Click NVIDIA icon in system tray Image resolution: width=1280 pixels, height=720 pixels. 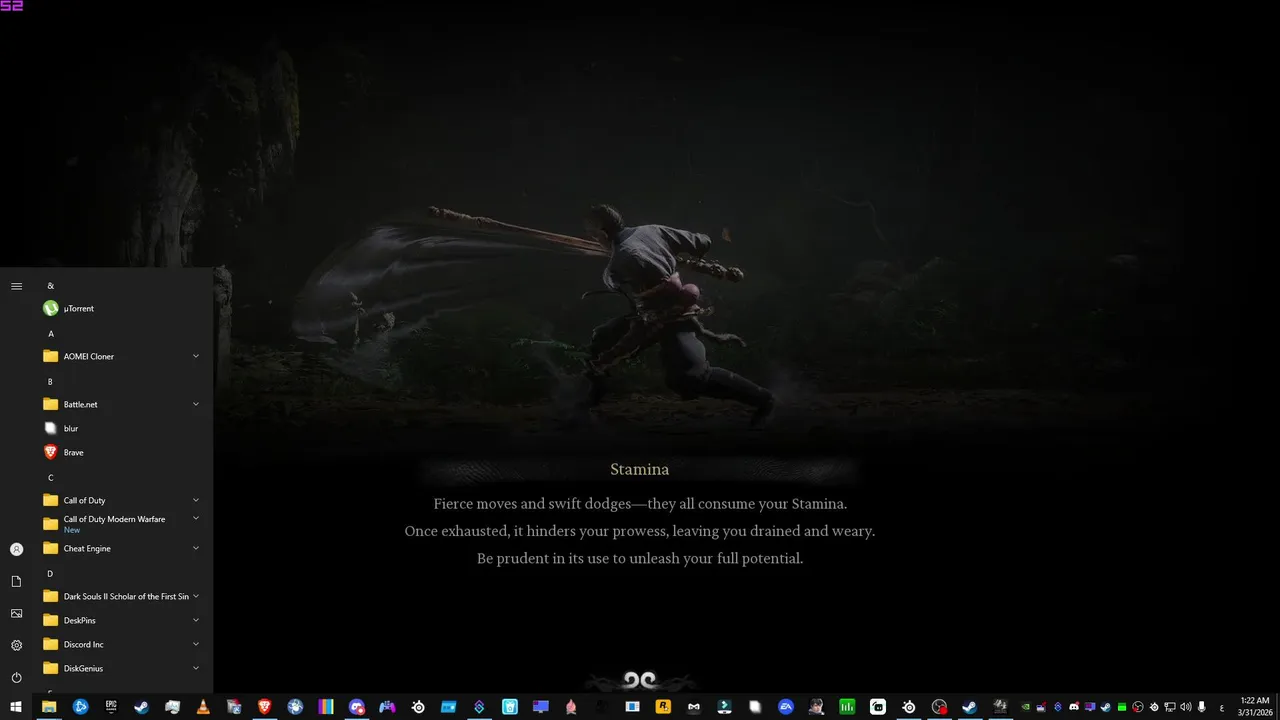(x=1025, y=707)
